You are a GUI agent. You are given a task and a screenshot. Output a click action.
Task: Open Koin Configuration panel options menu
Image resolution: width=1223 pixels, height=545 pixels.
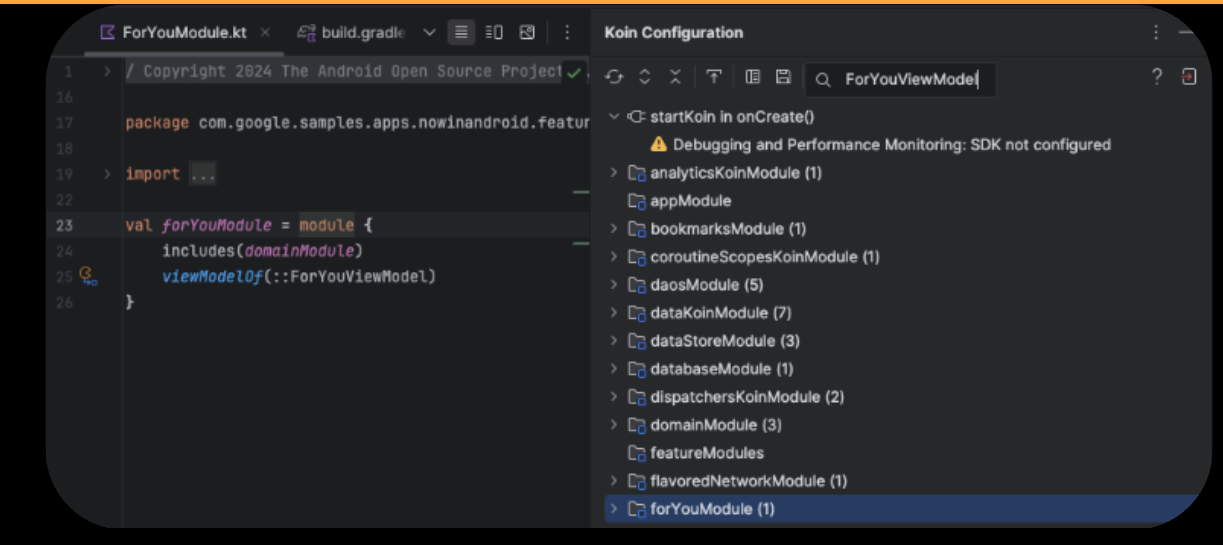tap(1156, 33)
